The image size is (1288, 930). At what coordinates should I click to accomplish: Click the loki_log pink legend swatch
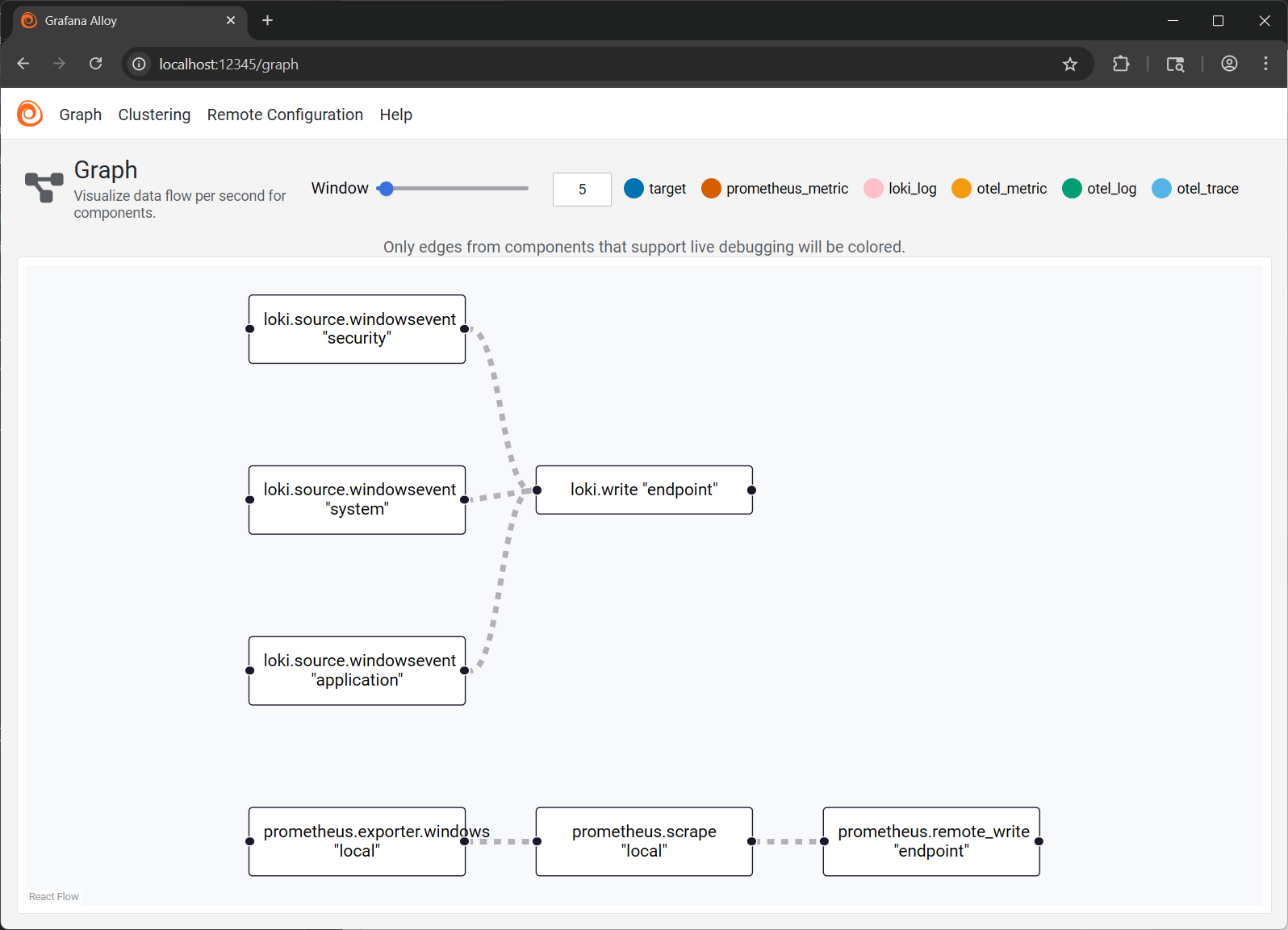tap(873, 188)
